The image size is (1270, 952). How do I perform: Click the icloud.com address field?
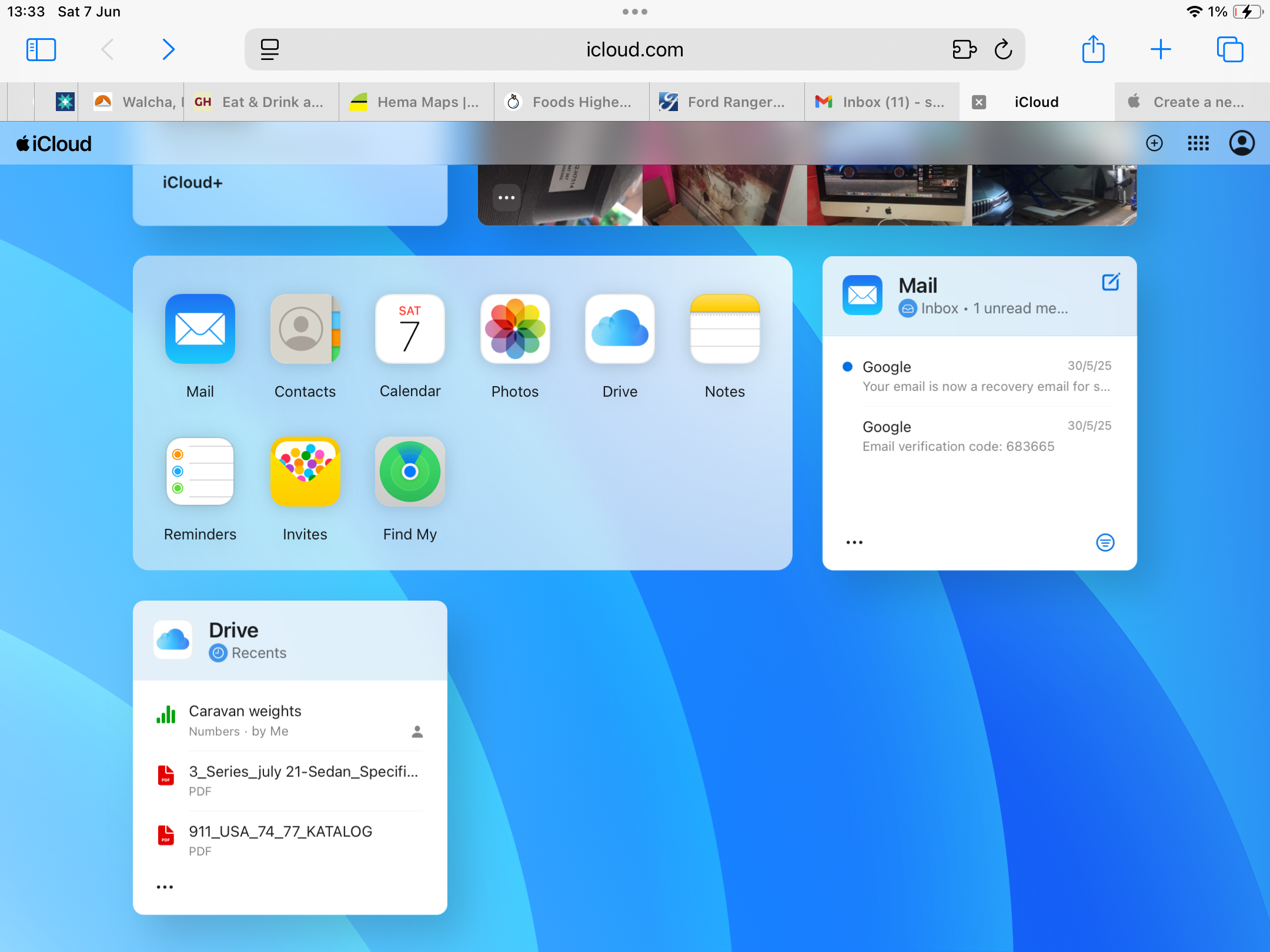pos(635,49)
